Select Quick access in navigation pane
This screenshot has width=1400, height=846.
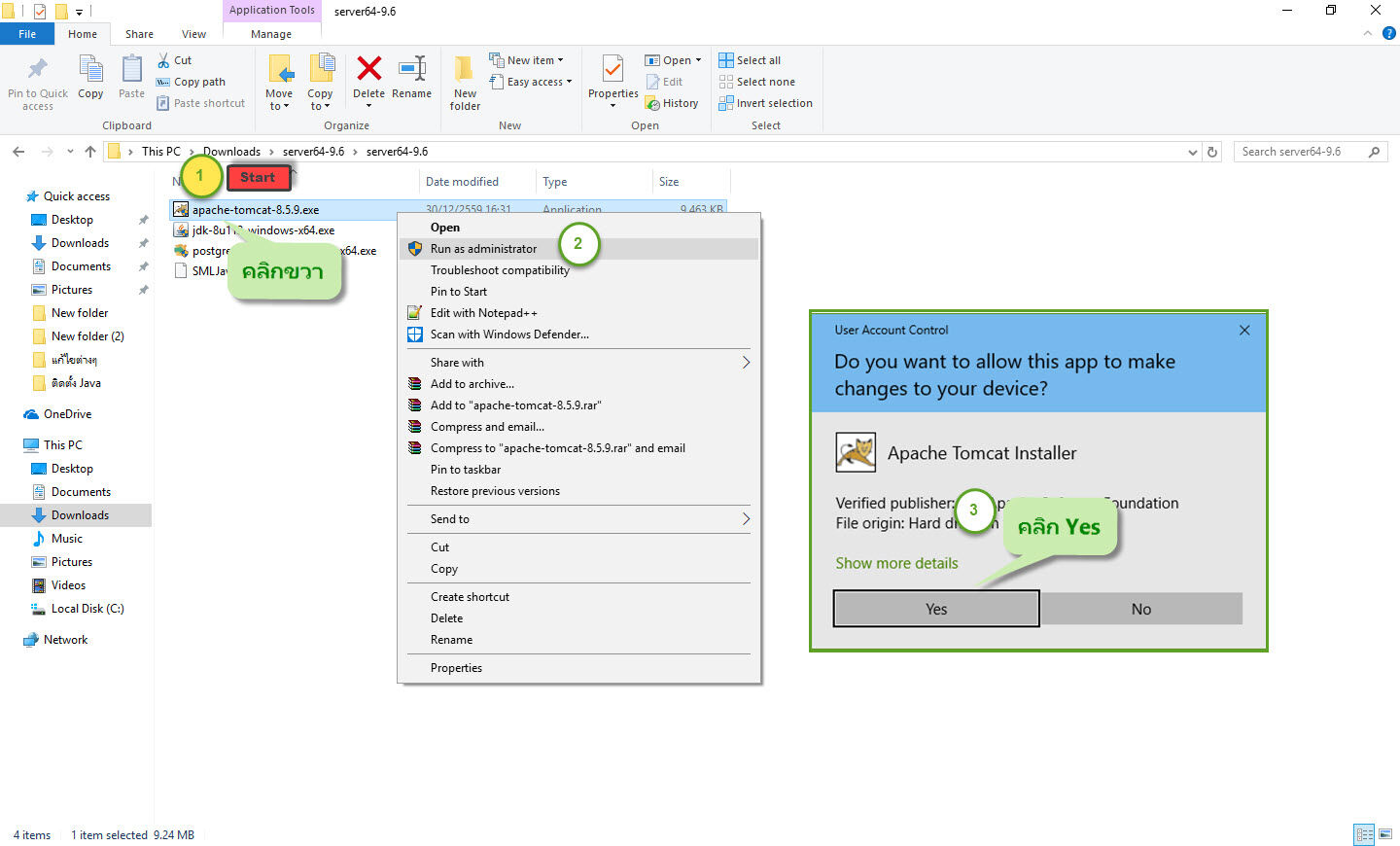click(x=77, y=196)
